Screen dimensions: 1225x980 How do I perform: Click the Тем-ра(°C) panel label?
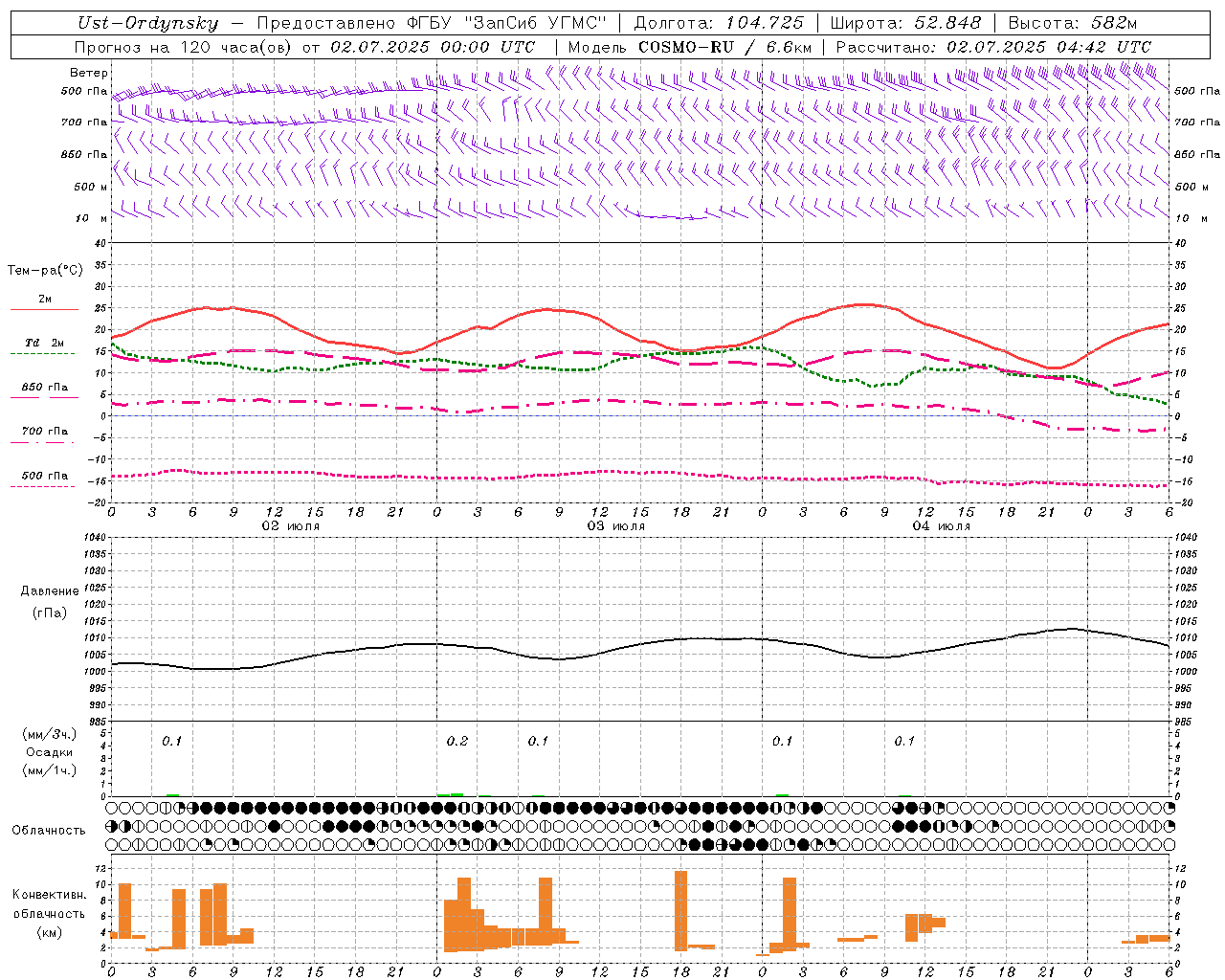(45, 271)
